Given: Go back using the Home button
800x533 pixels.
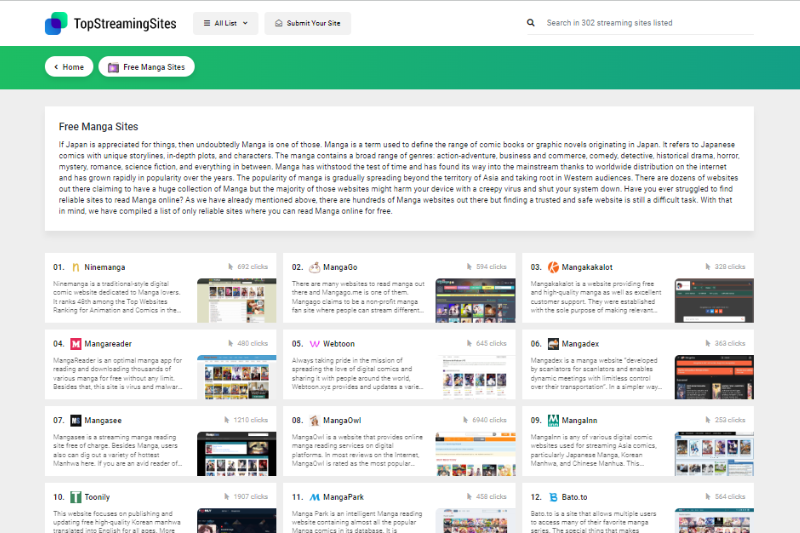Looking at the screenshot, I should point(69,67).
